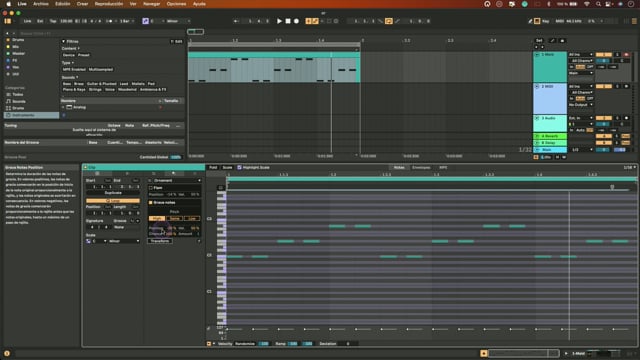The width and height of the screenshot is (640, 360).
Task: Open the Ayuda menu
Action: 199,4
